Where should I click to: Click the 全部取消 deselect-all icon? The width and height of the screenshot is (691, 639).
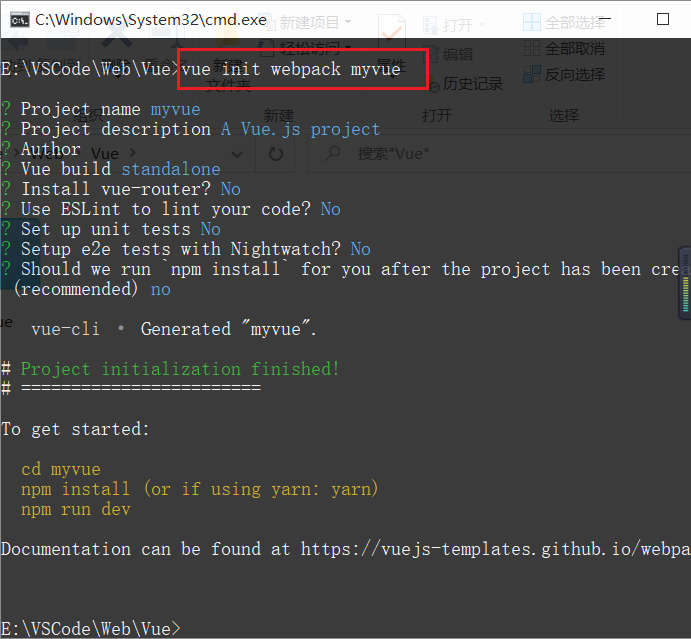tap(531, 48)
